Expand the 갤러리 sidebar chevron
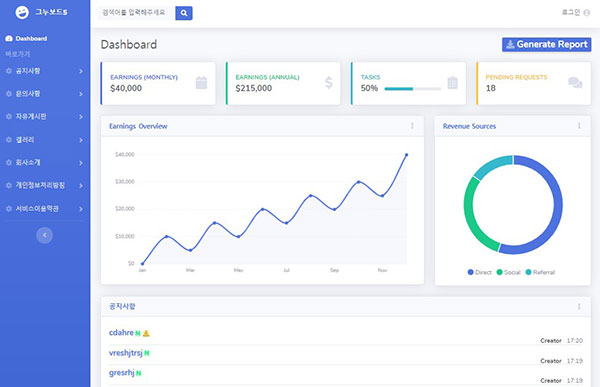600x387 pixels. [81, 140]
